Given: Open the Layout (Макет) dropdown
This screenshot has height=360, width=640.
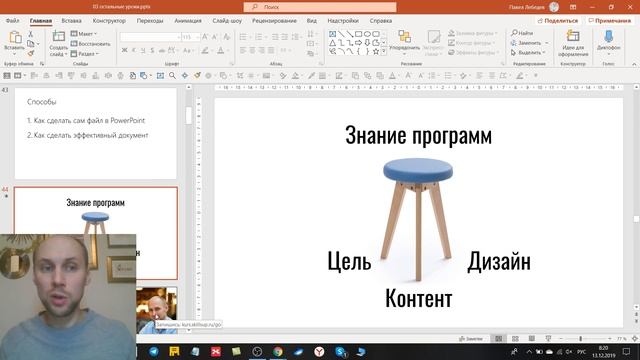Looking at the screenshot, I should click(84, 33).
